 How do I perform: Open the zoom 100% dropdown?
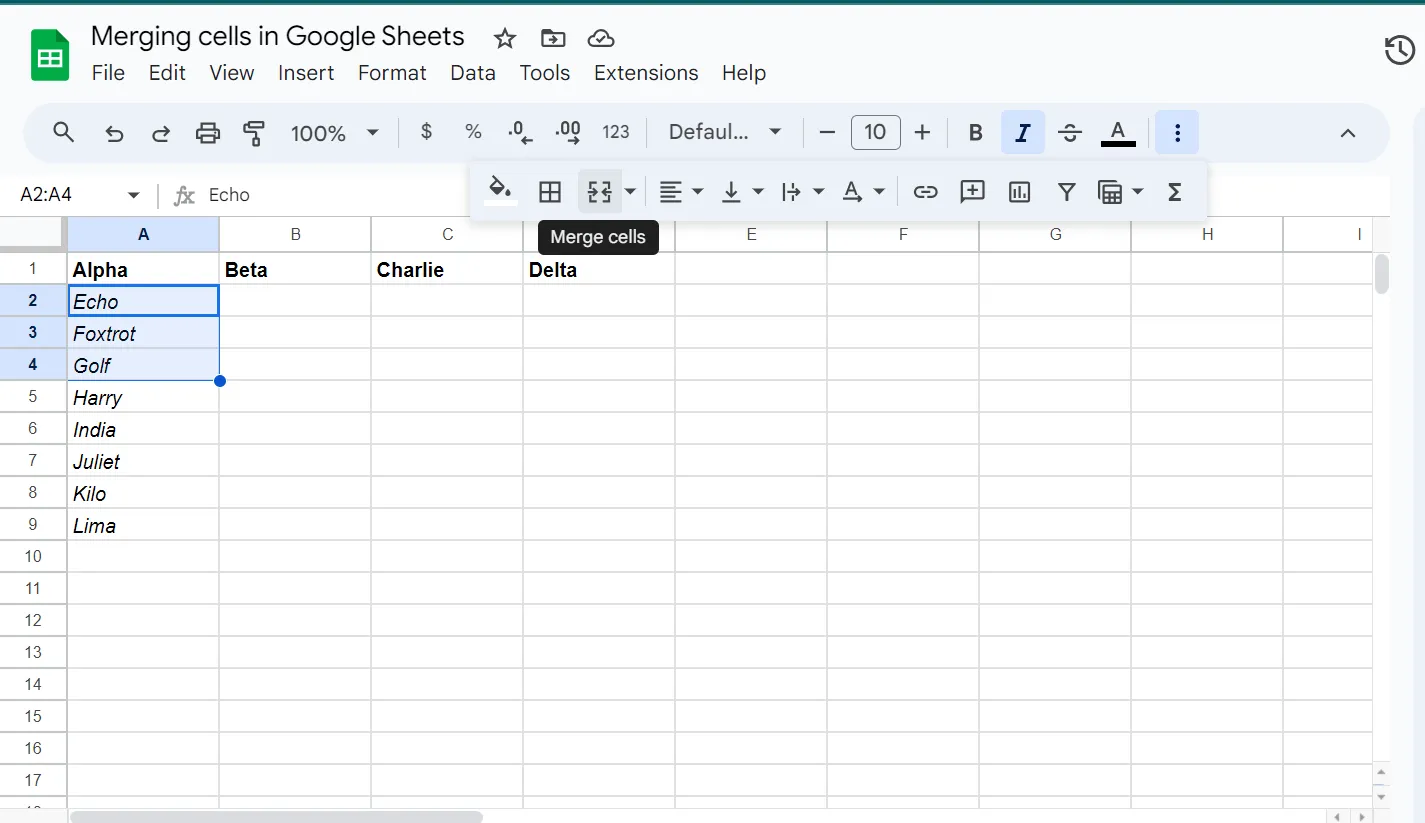(x=334, y=132)
